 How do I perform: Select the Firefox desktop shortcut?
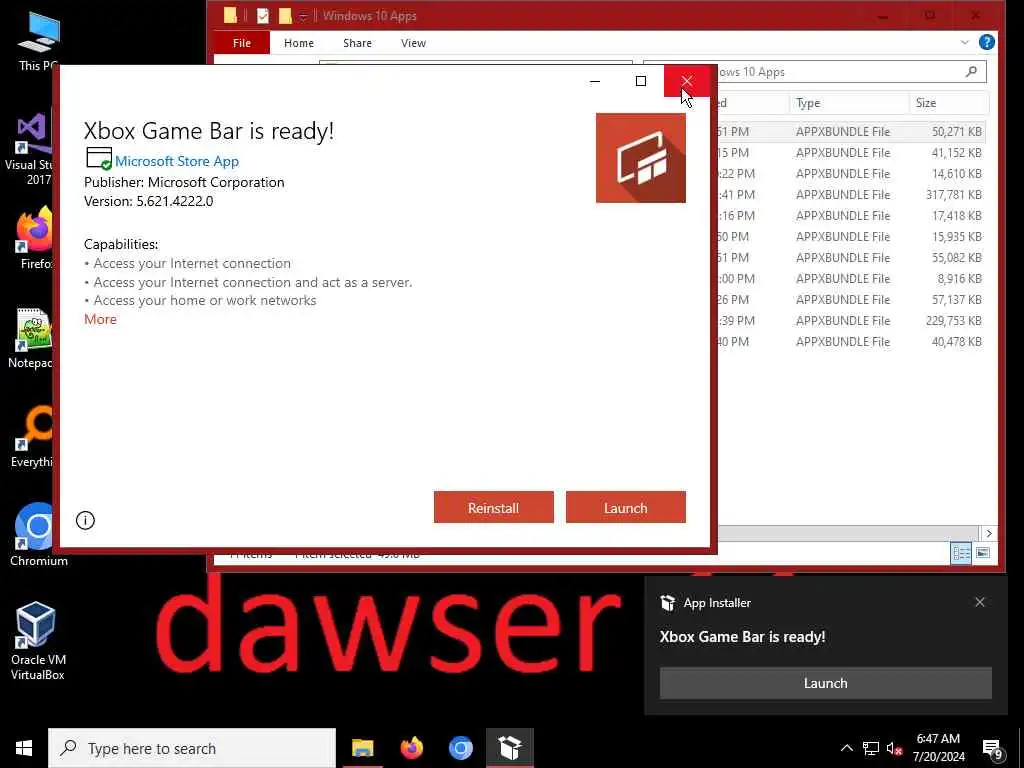[x=35, y=238]
